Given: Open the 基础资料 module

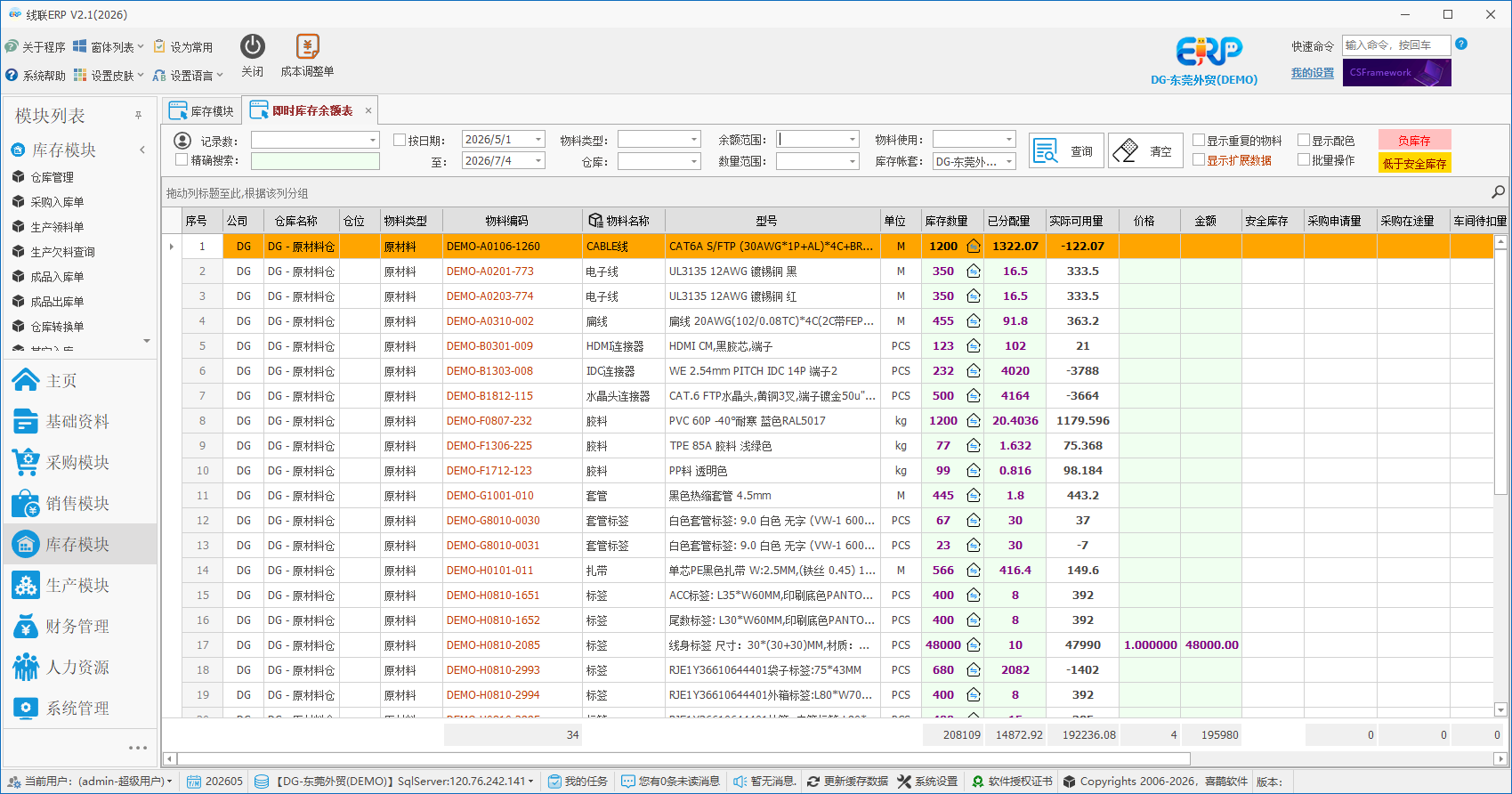Looking at the screenshot, I should click(x=80, y=422).
